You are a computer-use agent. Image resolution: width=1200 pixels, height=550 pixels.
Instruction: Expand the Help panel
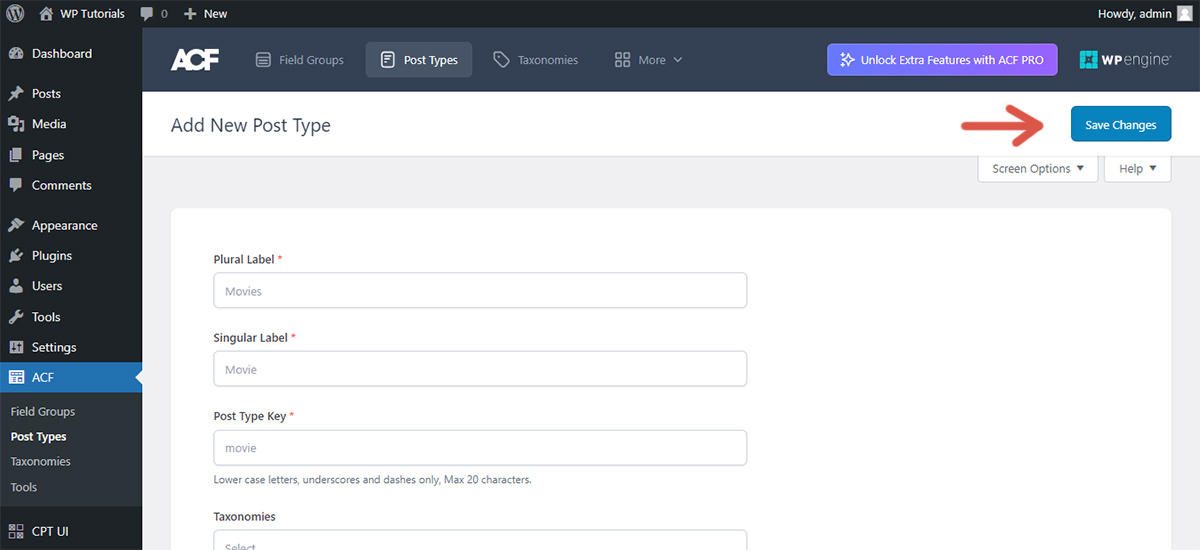(1138, 169)
